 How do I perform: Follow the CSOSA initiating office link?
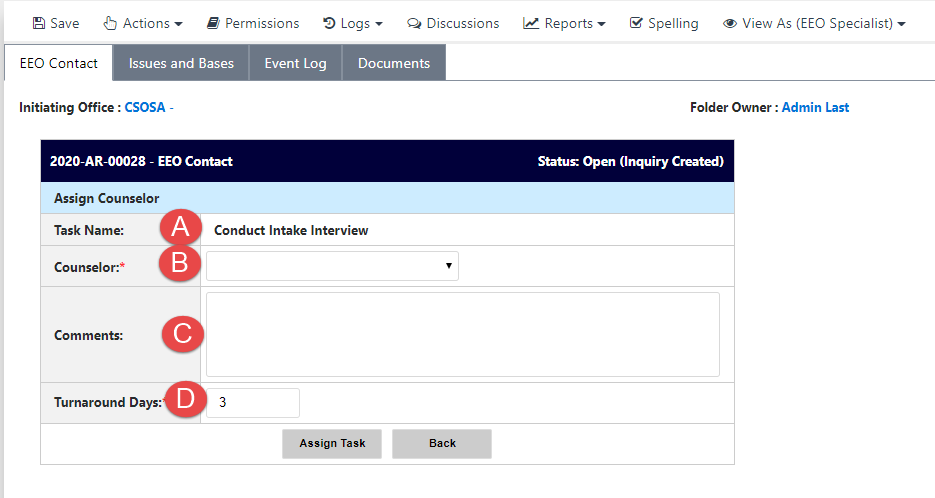point(145,107)
